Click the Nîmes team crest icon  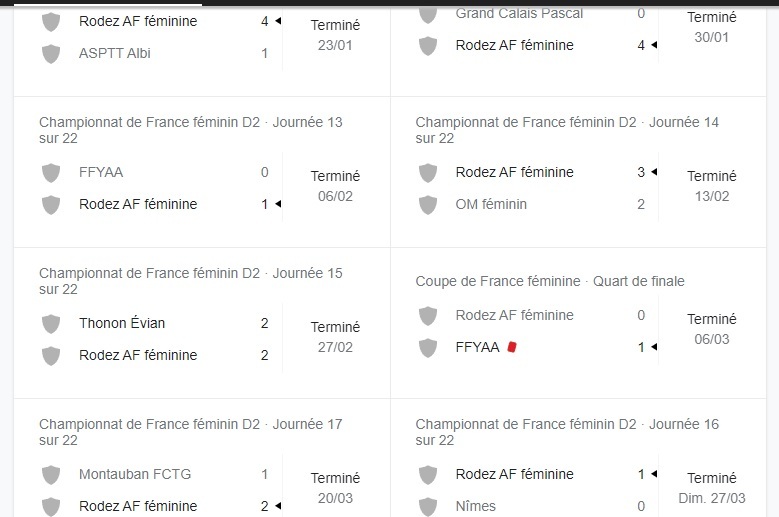point(428,506)
